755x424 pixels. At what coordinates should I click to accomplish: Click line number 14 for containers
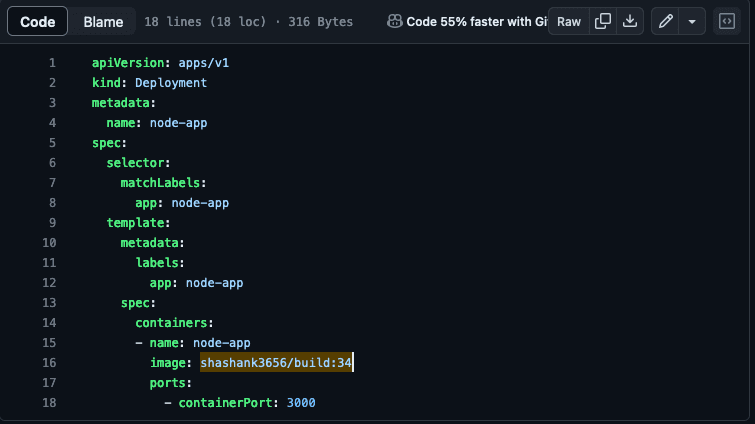pos(49,323)
